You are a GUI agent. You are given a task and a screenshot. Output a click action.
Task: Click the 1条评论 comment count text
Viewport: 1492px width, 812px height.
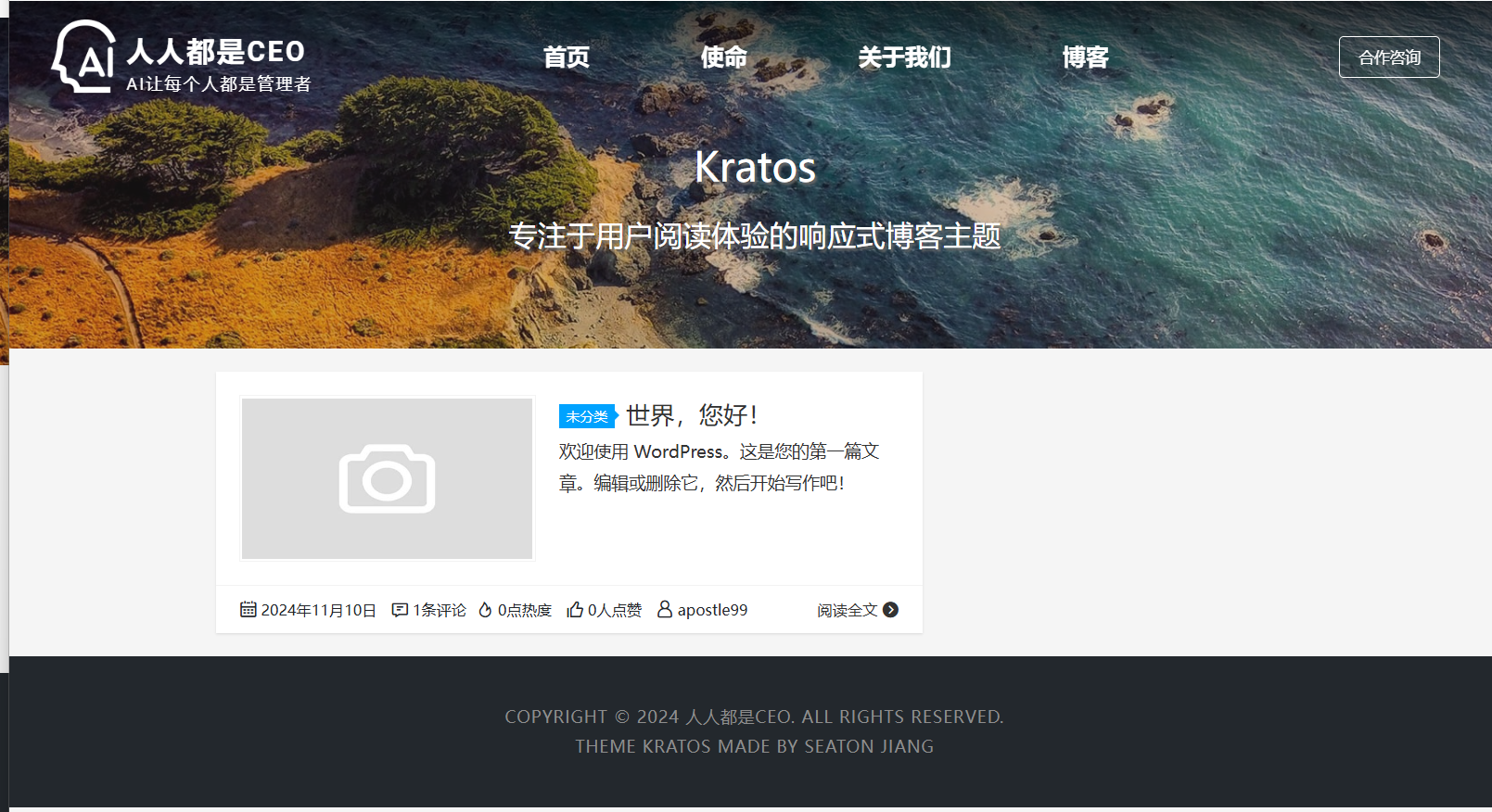pos(440,610)
